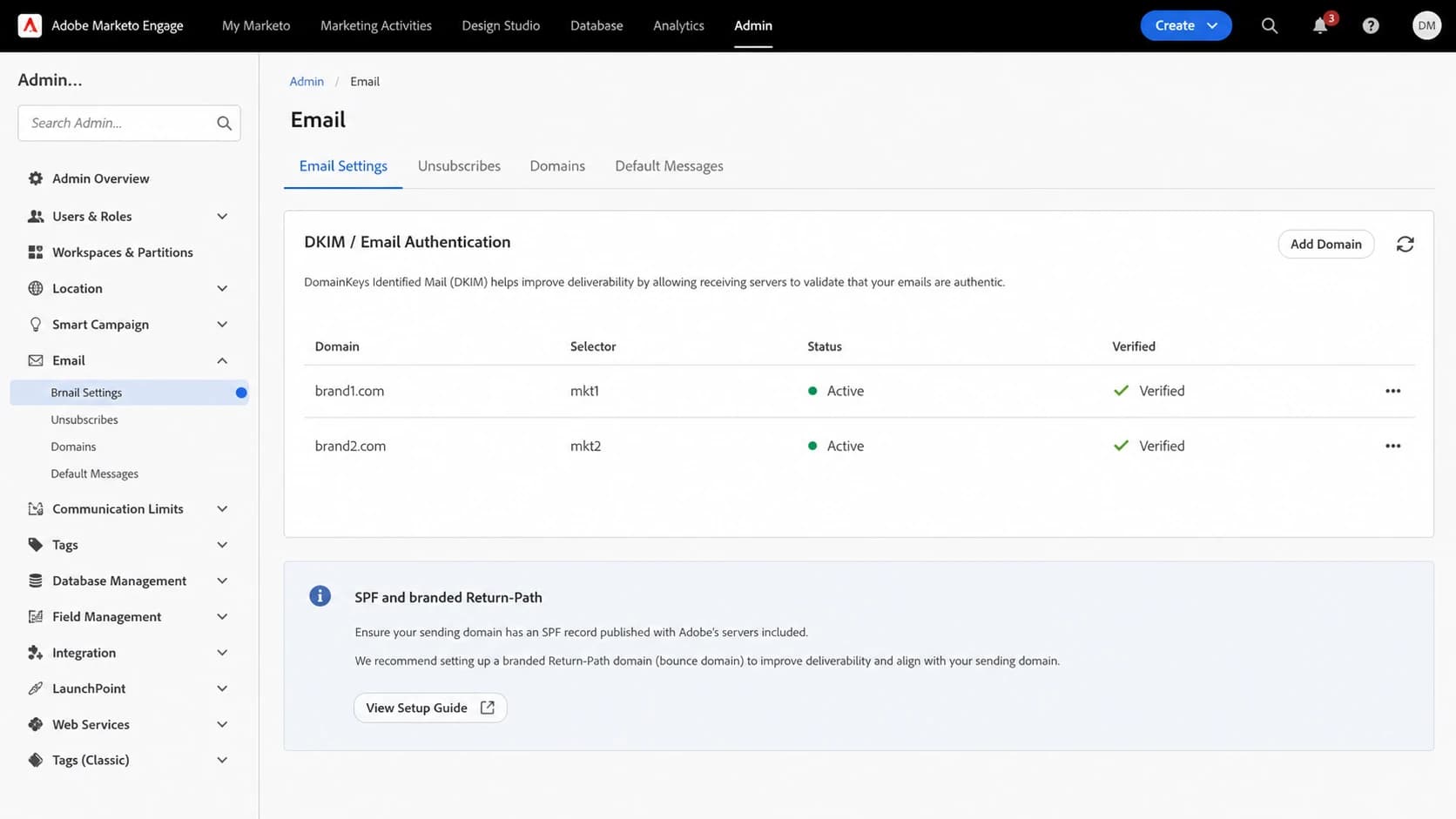Image resolution: width=1456 pixels, height=819 pixels.
Task: Click the Admin Overview gear icon
Action: (x=36, y=178)
